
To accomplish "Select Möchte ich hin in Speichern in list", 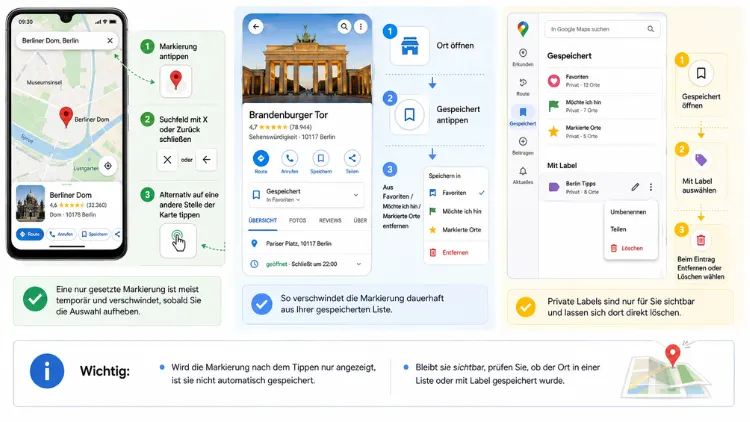I will coord(456,211).
